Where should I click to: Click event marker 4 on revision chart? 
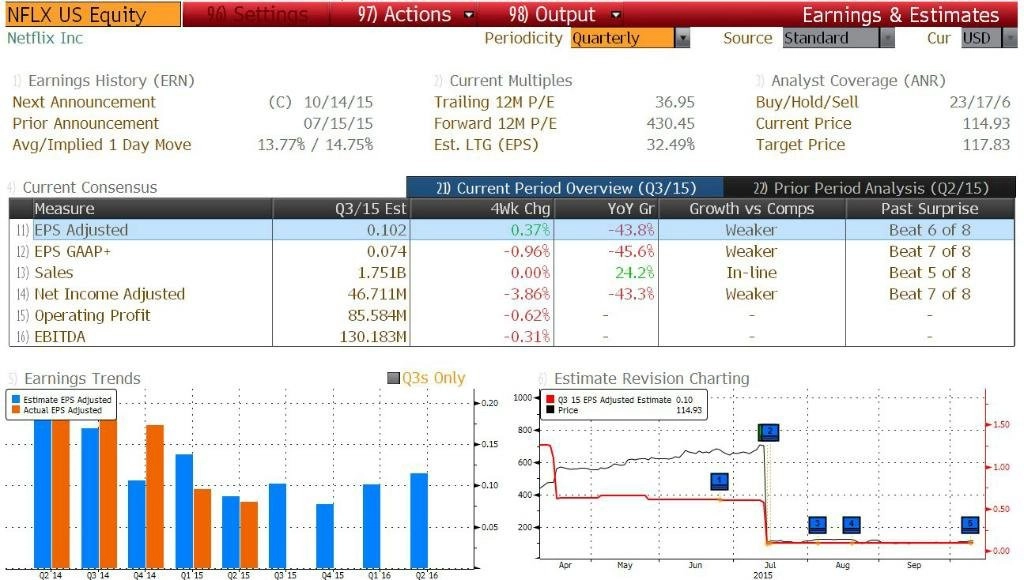pos(852,524)
